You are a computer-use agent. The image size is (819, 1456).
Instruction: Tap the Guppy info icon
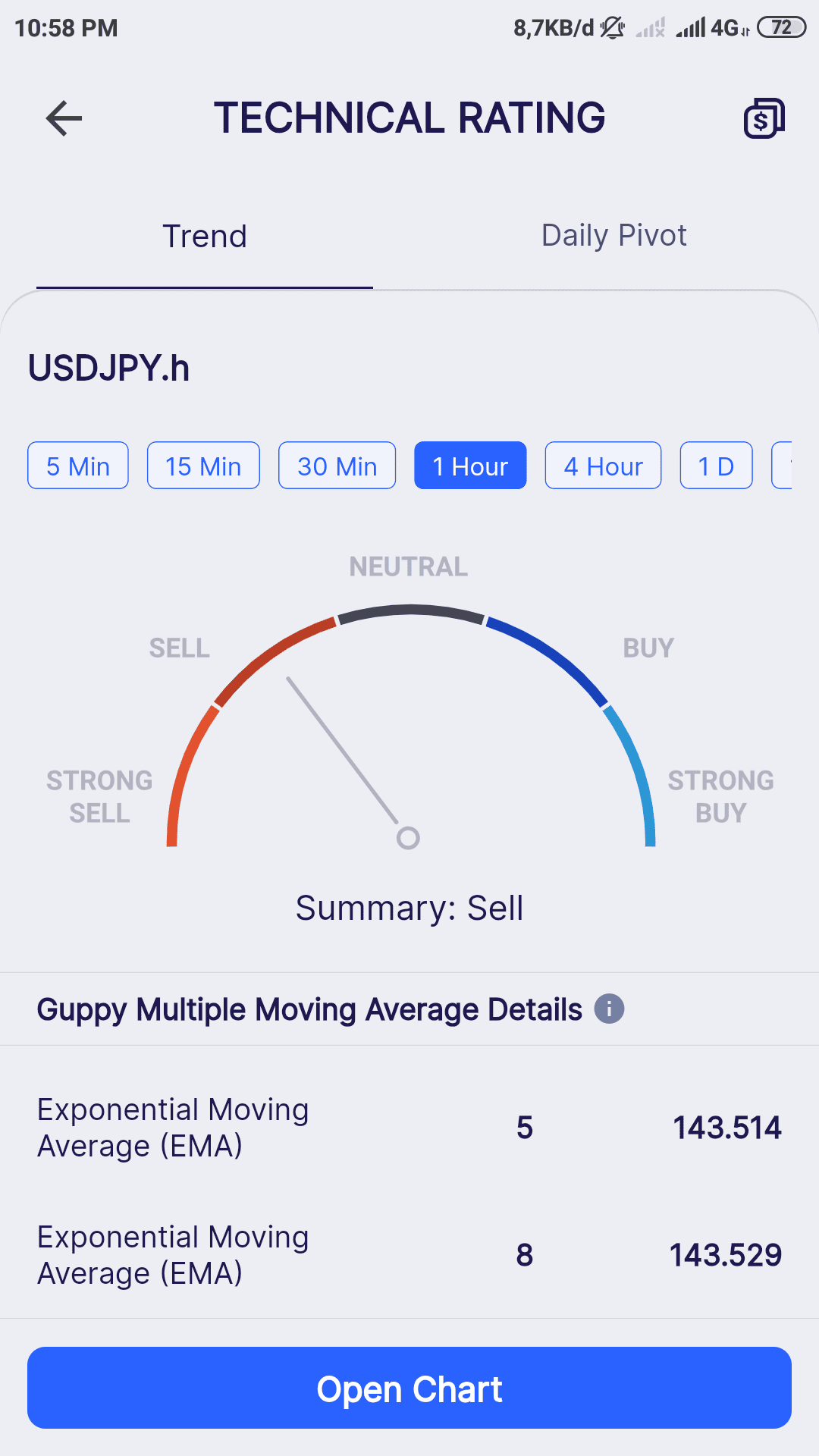(609, 1009)
